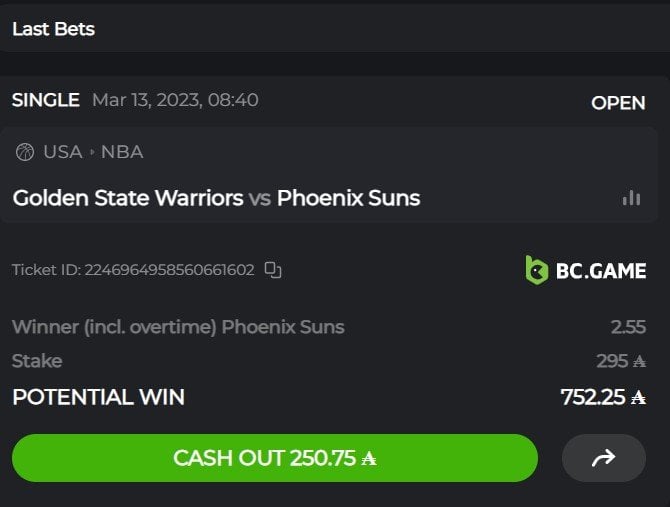Screen dimensions: 670x507
Task: Click the SINGLE bet type label
Action: coord(45,100)
